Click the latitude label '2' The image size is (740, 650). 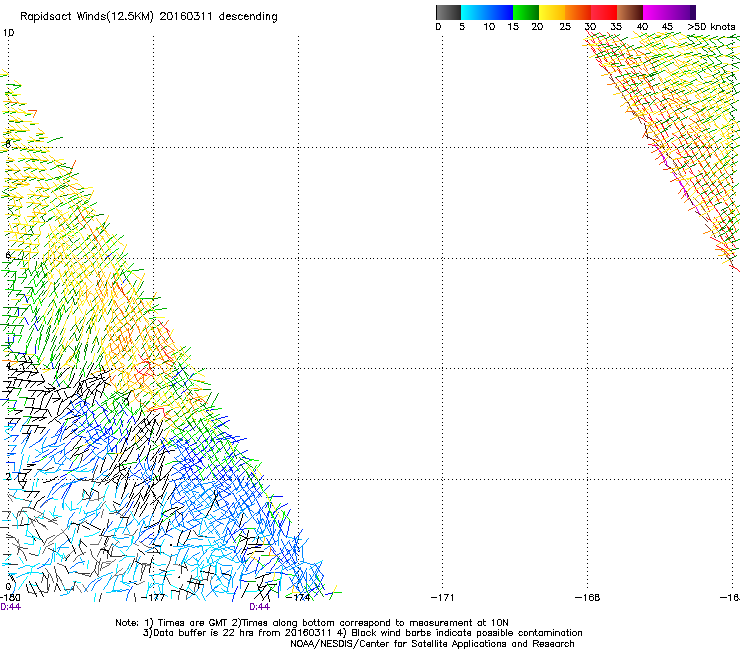click(x=8, y=477)
